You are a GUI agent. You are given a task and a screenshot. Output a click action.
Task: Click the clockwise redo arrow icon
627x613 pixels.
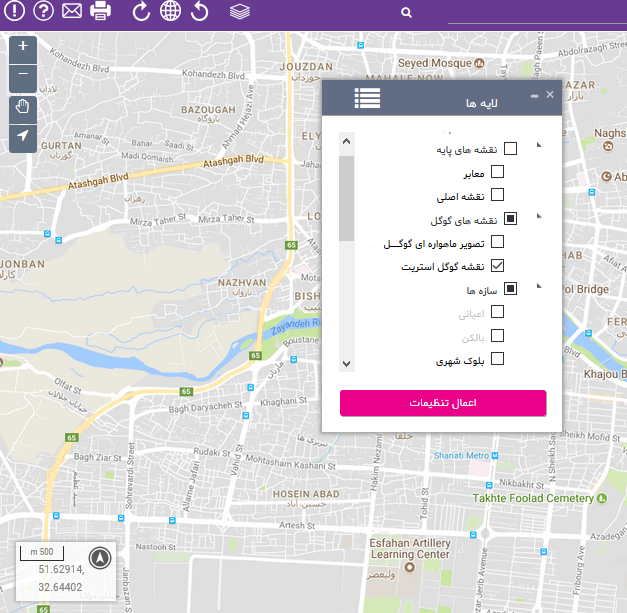coord(141,11)
